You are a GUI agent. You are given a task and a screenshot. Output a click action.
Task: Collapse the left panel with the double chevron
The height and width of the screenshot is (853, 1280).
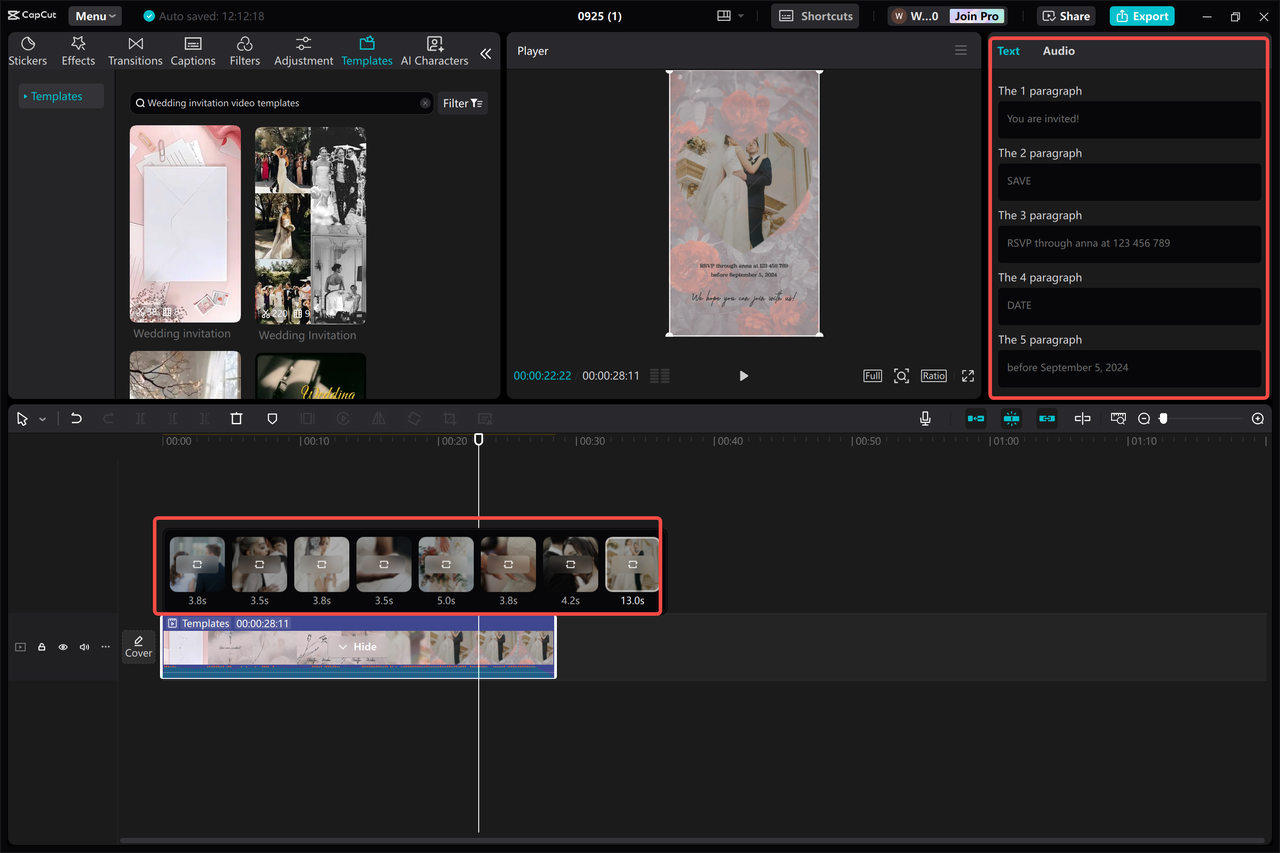[x=486, y=55]
